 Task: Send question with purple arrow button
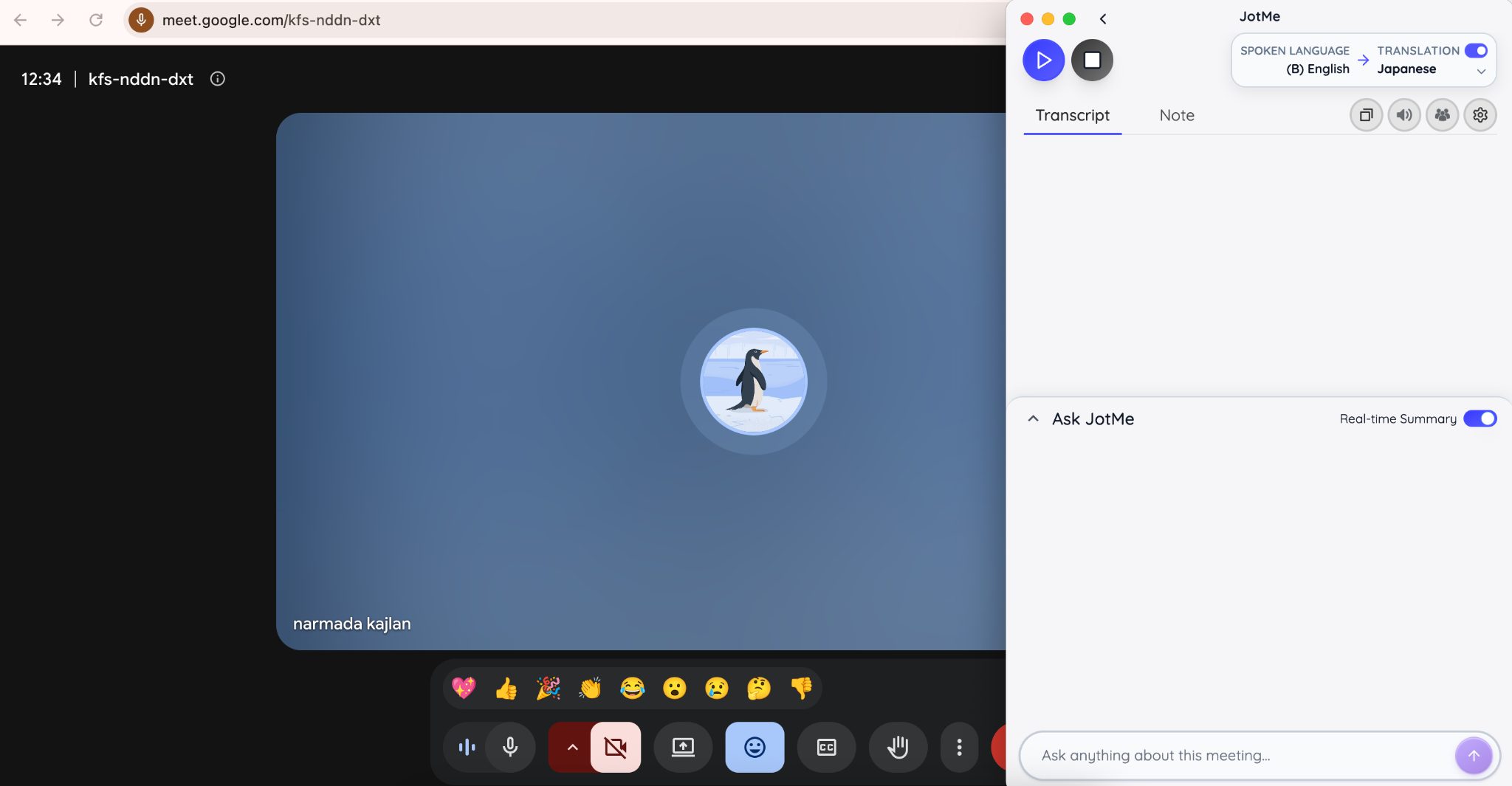[x=1474, y=756]
